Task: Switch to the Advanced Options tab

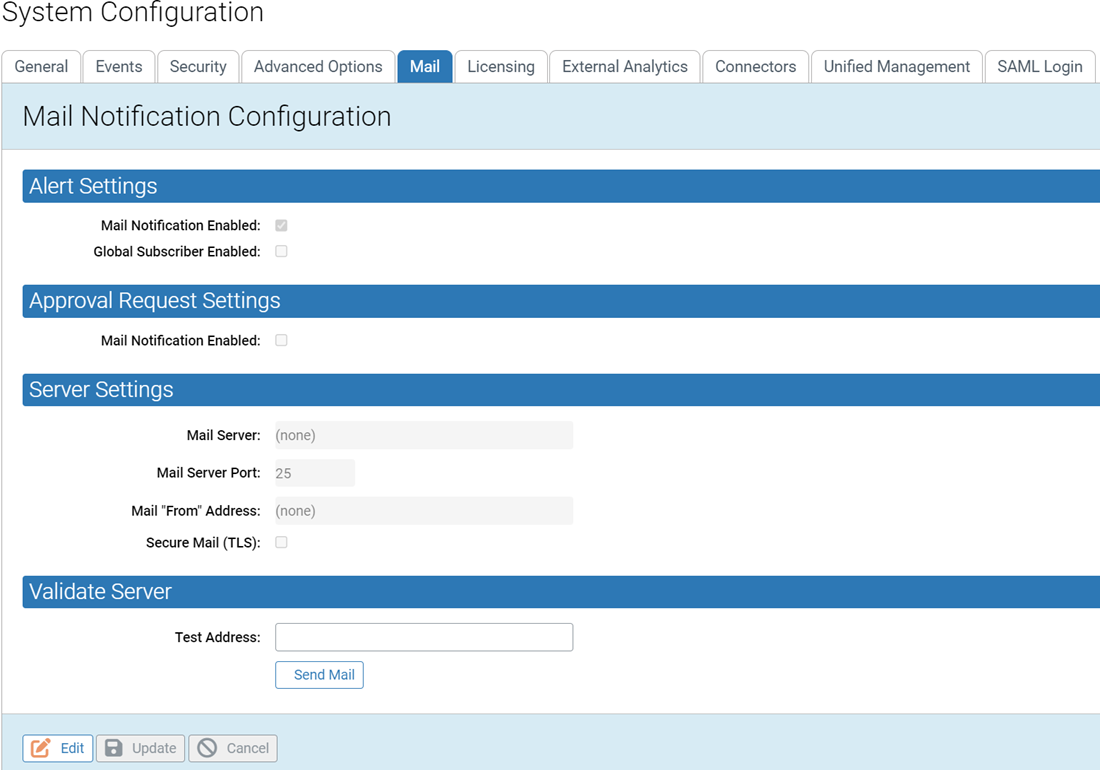Action: click(x=318, y=66)
